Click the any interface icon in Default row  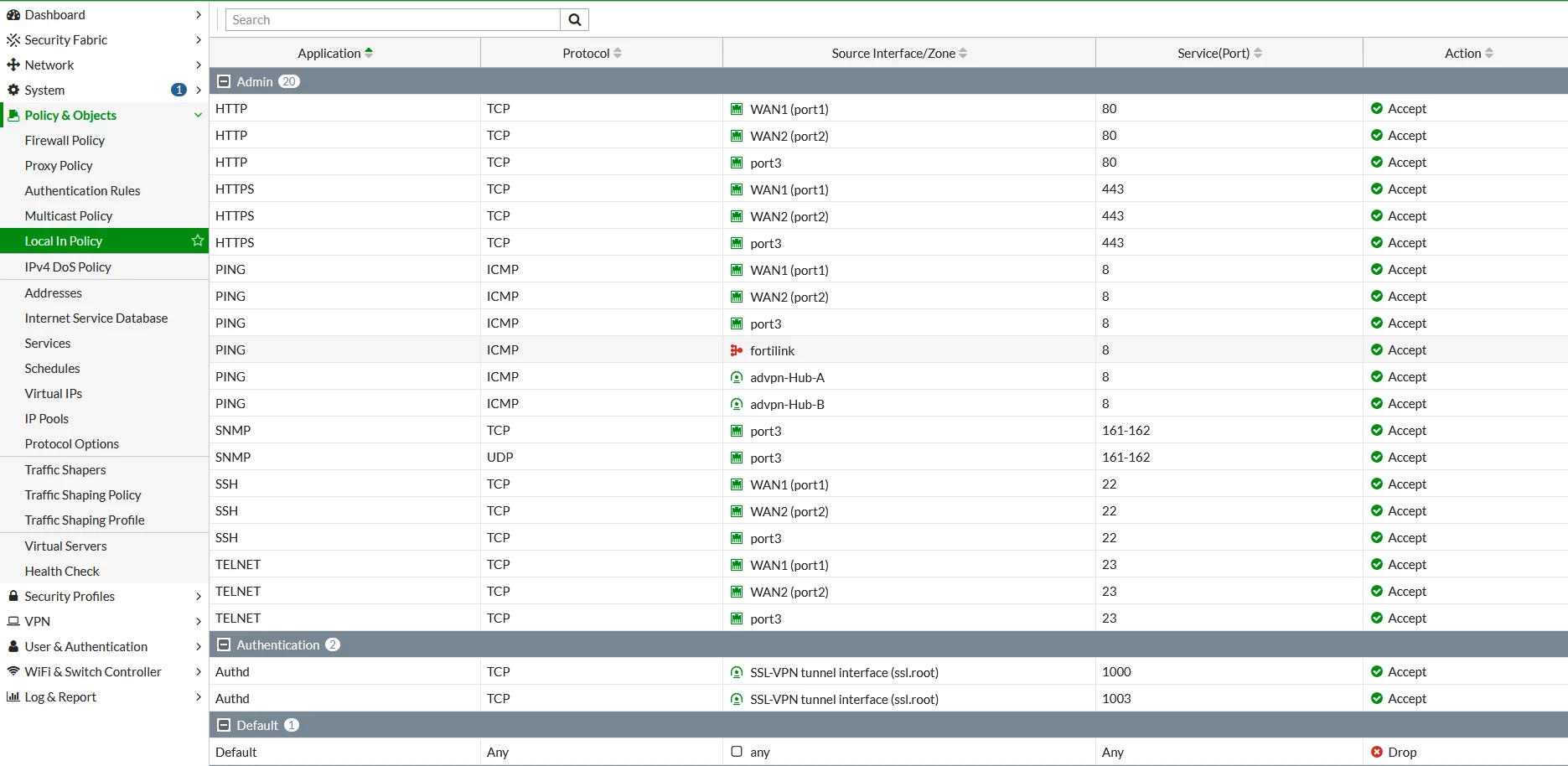click(x=737, y=752)
